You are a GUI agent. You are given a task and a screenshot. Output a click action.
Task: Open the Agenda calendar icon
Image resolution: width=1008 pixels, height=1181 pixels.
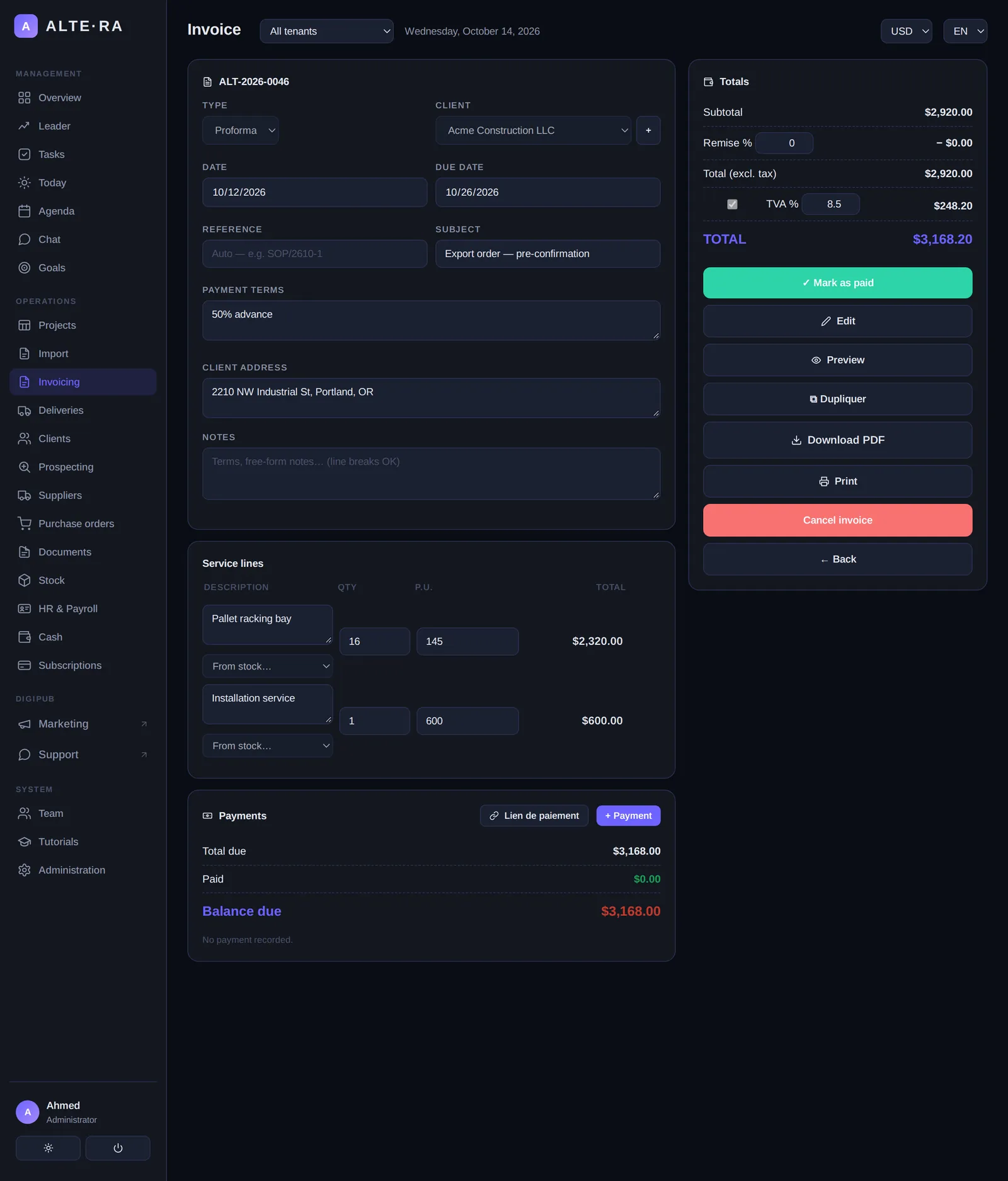pos(25,211)
